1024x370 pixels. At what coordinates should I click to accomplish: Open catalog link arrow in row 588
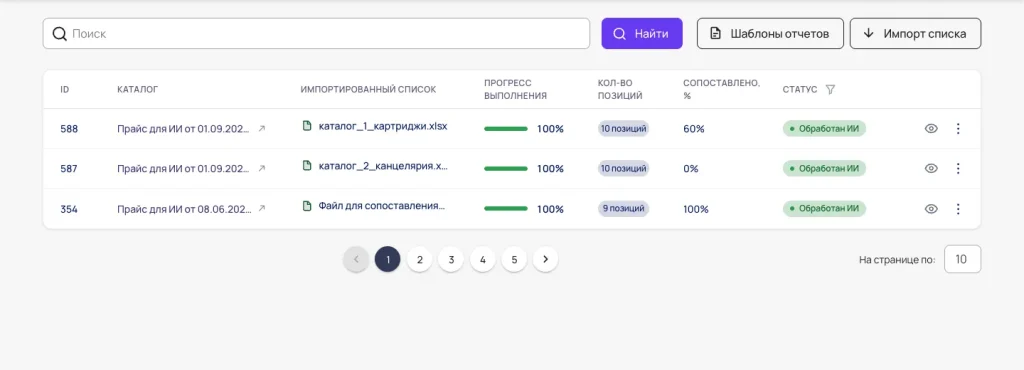[262, 129]
